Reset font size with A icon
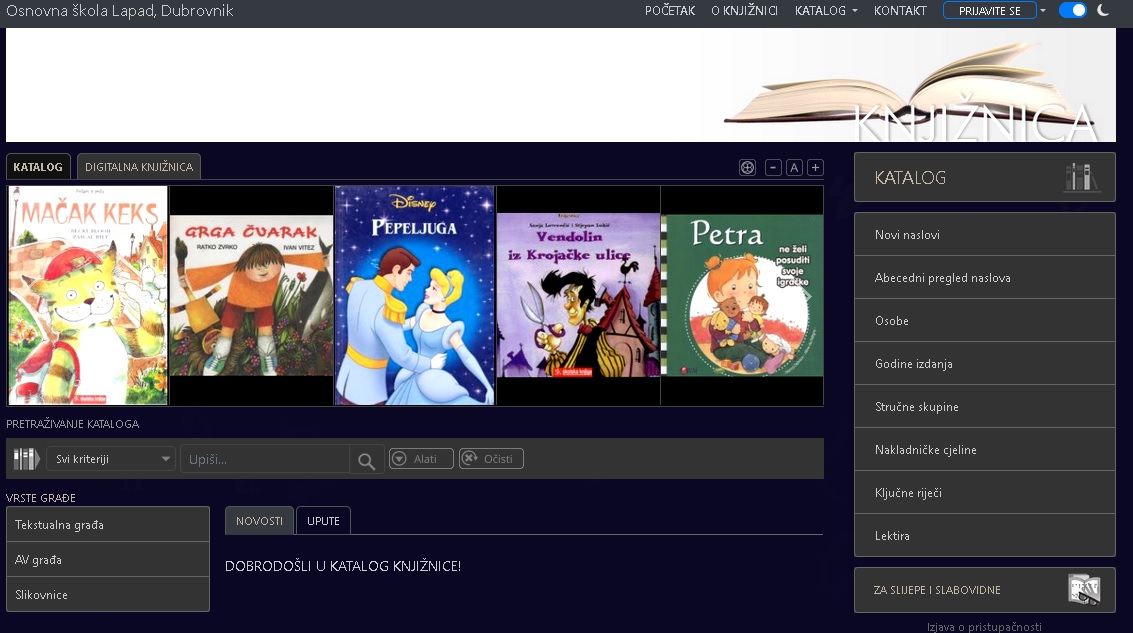This screenshot has width=1133, height=633. (794, 168)
